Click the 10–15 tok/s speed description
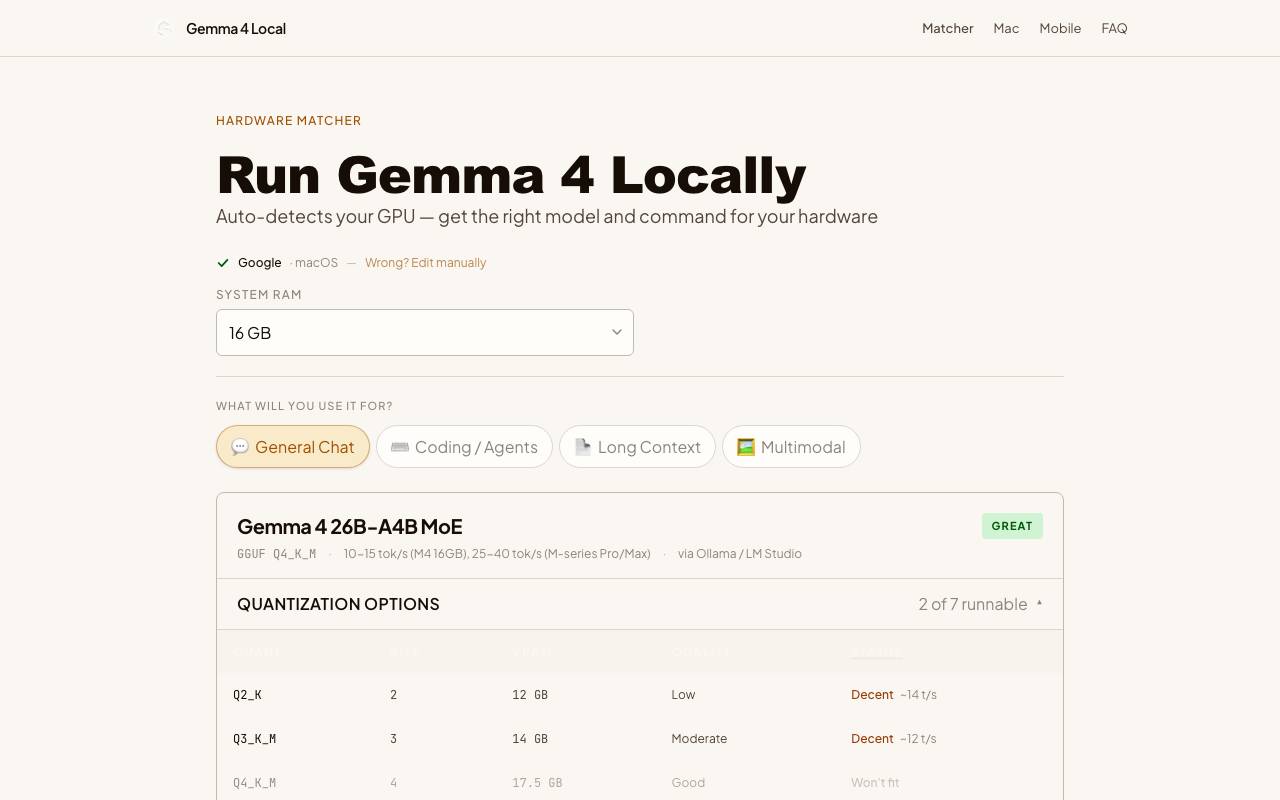The height and width of the screenshot is (800, 1280). 497,554
